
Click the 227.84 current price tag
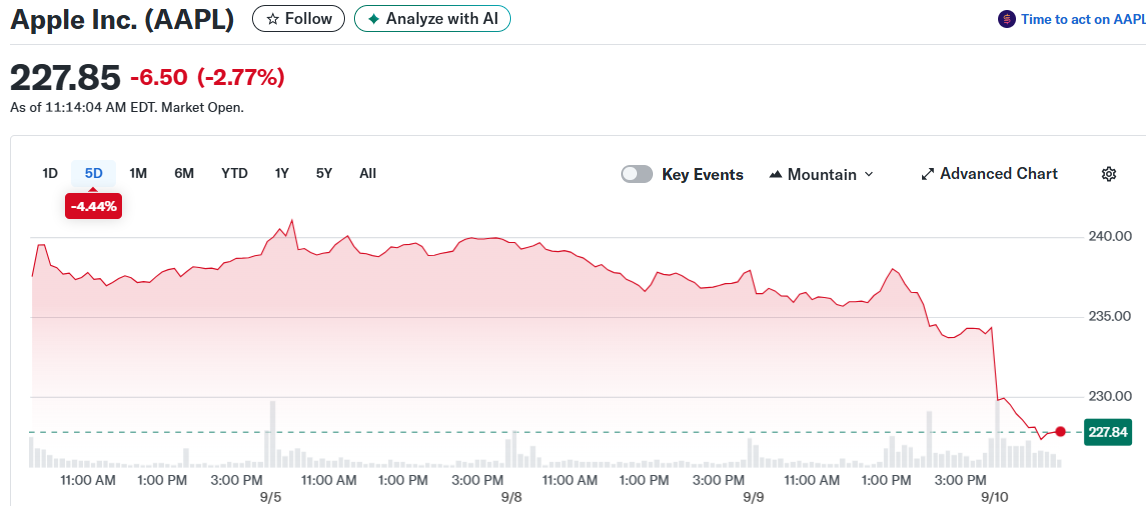point(1108,432)
